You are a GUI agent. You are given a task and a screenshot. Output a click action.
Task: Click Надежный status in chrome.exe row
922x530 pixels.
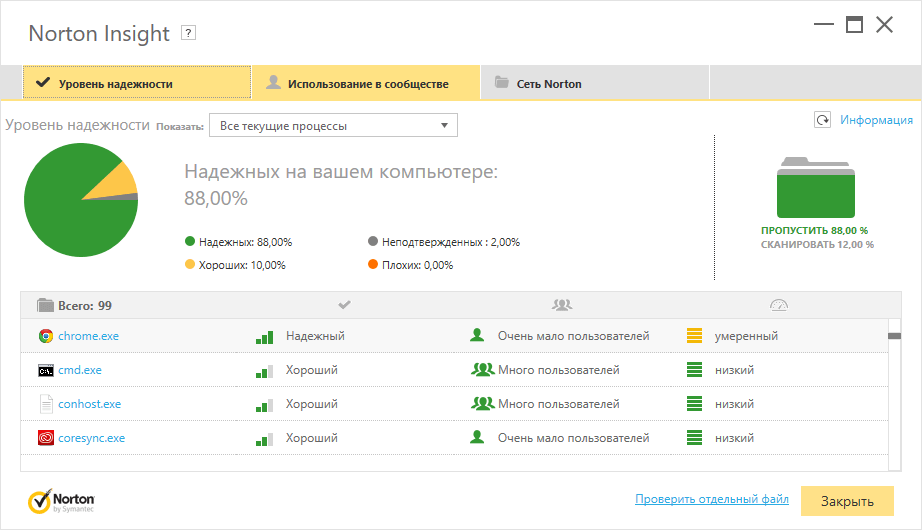(315, 336)
